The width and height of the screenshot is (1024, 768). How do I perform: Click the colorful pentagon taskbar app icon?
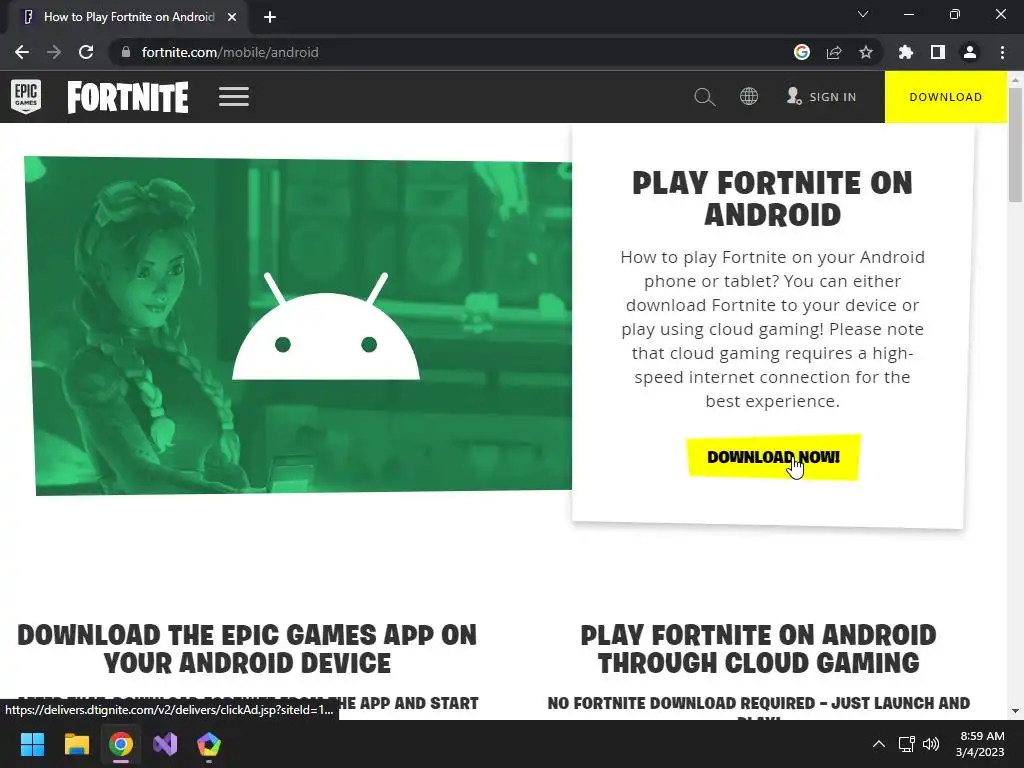(x=209, y=744)
